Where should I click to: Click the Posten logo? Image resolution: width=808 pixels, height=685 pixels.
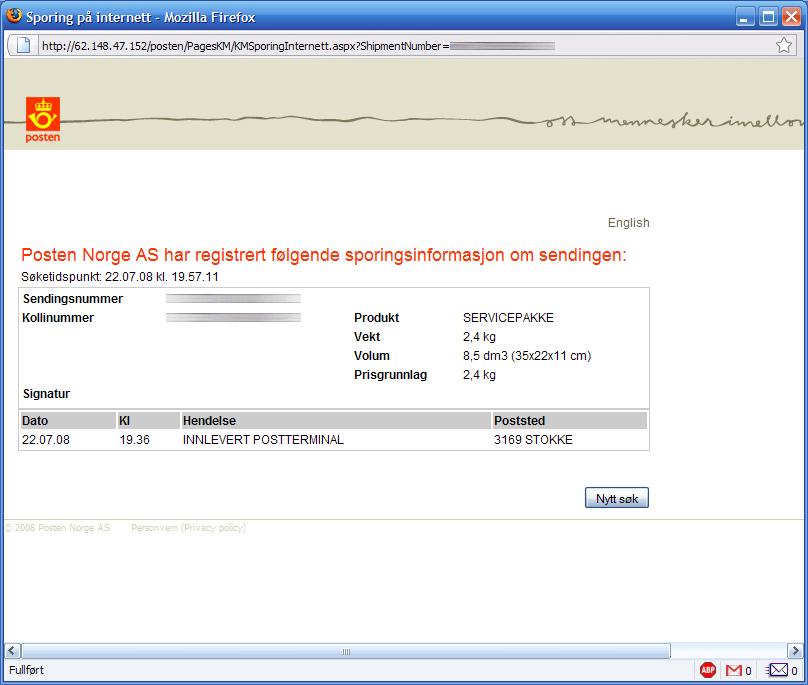click(x=43, y=120)
